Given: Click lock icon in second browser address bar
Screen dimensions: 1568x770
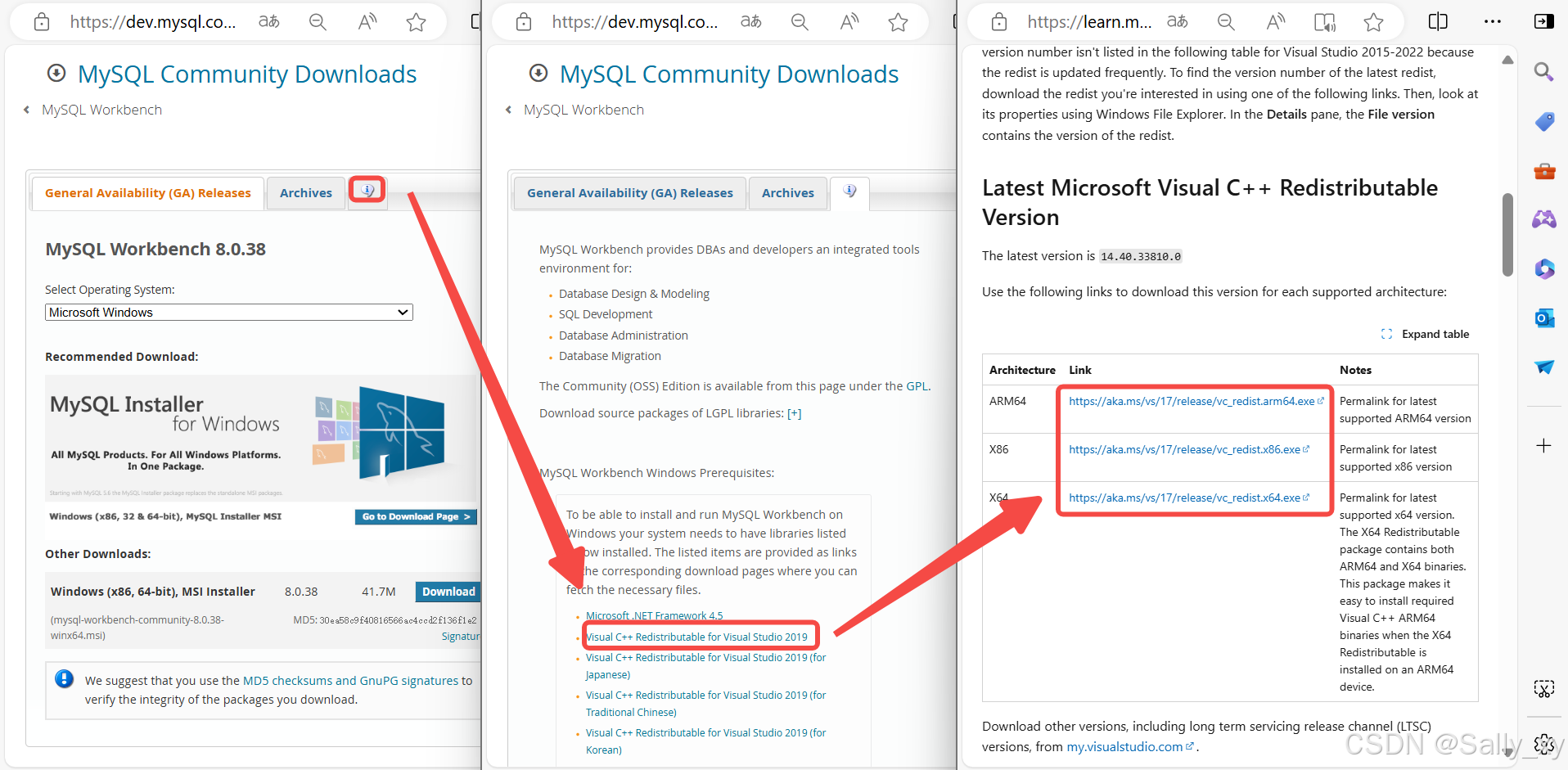Looking at the screenshot, I should (x=524, y=22).
